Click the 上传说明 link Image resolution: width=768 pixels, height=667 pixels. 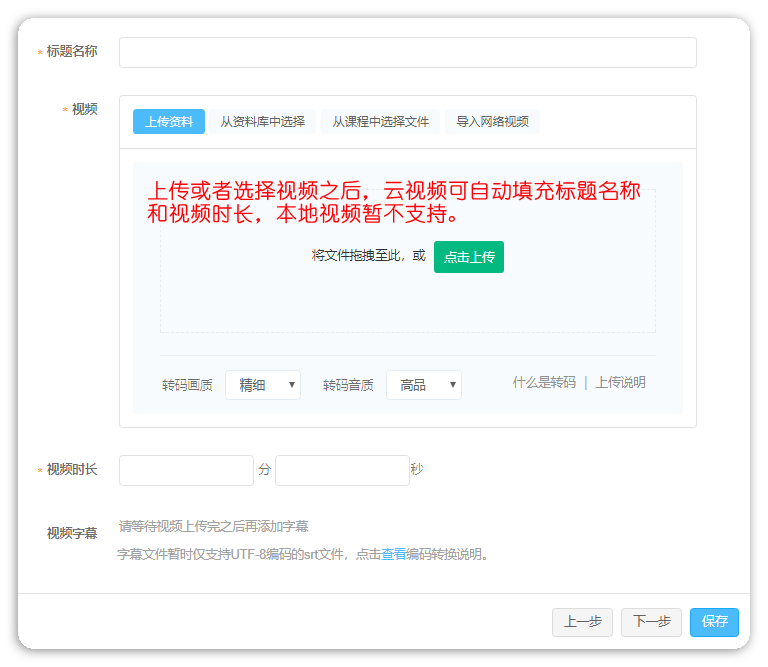[x=620, y=382]
